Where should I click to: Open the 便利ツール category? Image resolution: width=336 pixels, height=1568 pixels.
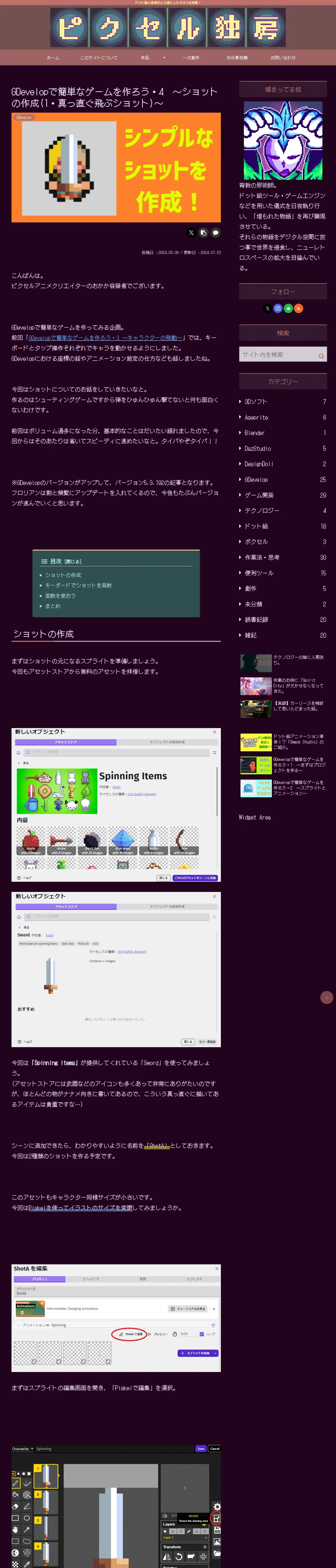282,573
